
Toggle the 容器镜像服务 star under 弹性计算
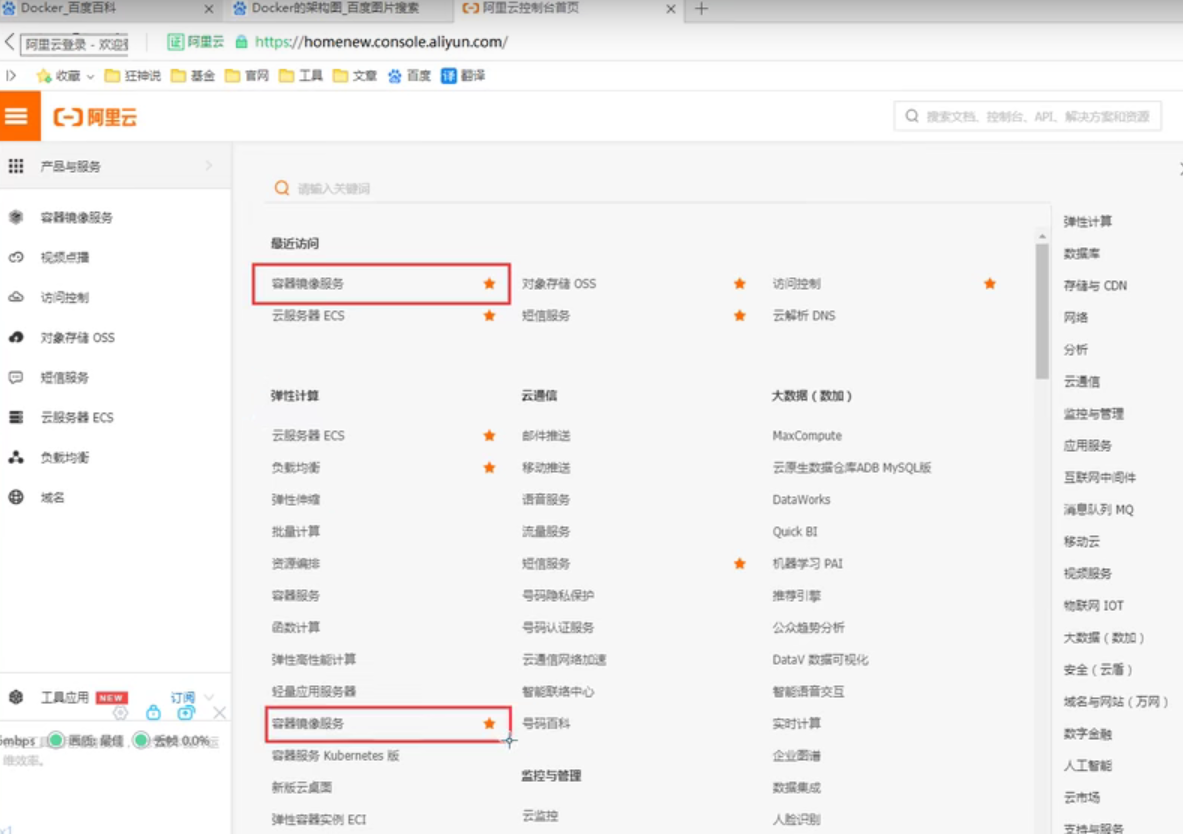[x=489, y=723]
